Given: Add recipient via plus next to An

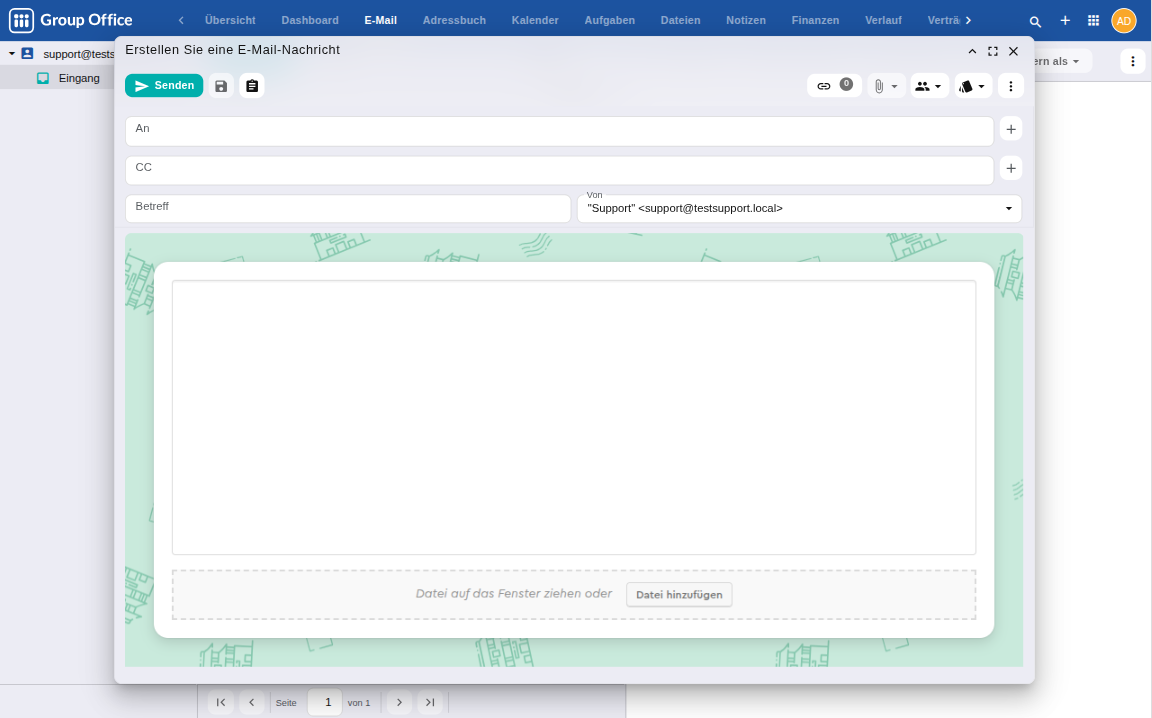Looking at the screenshot, I should (1011, 129).
